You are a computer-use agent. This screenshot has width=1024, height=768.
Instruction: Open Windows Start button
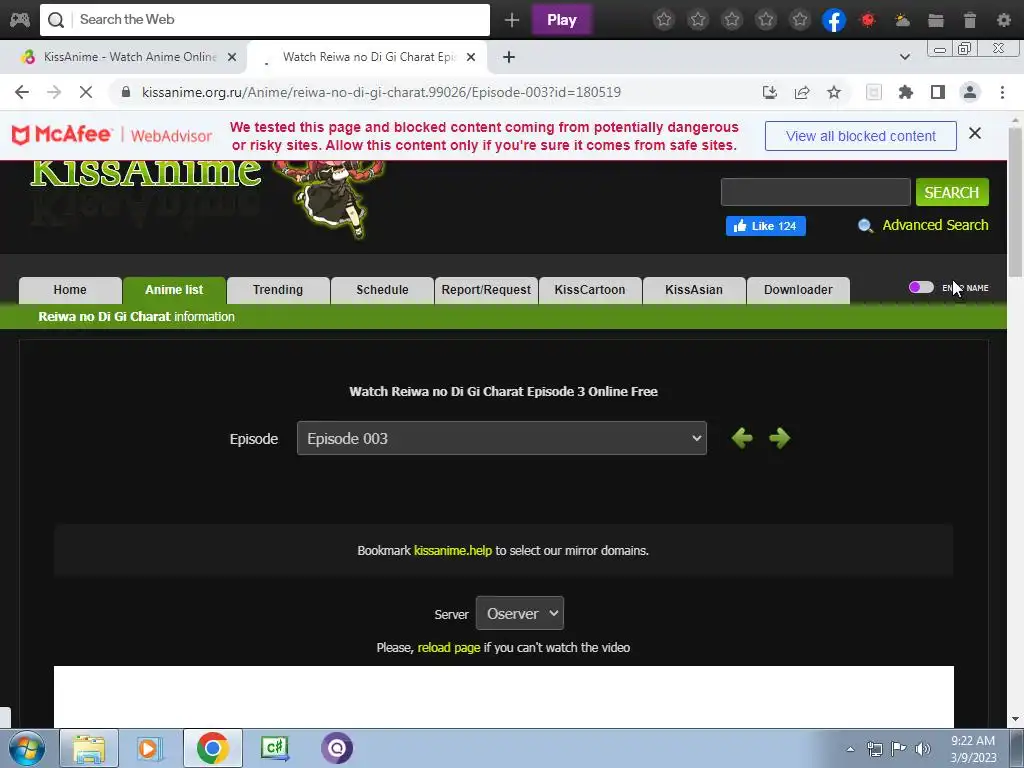click(x=26, y=748)
